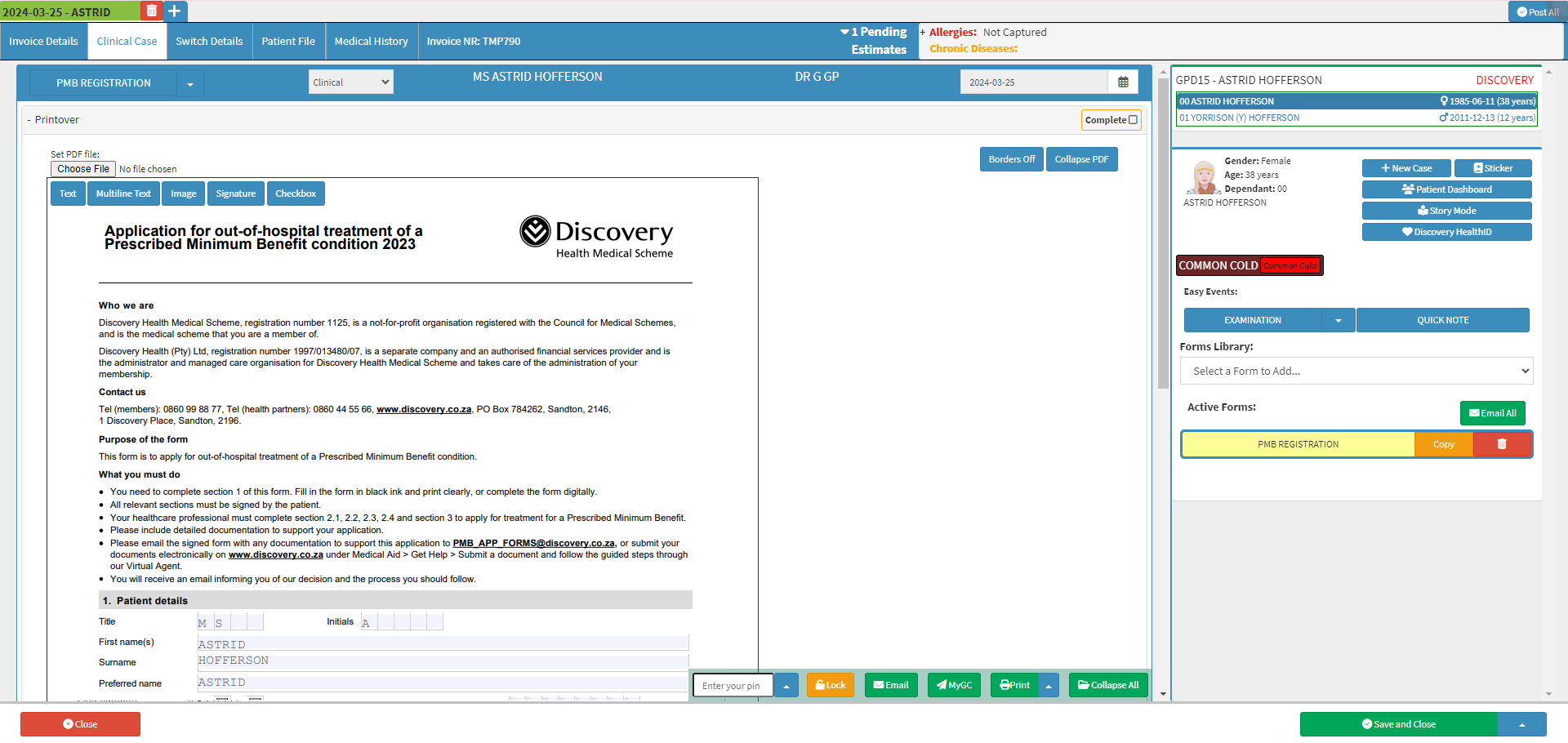Create a QUICK NOTE

[x=1443, y=320]
